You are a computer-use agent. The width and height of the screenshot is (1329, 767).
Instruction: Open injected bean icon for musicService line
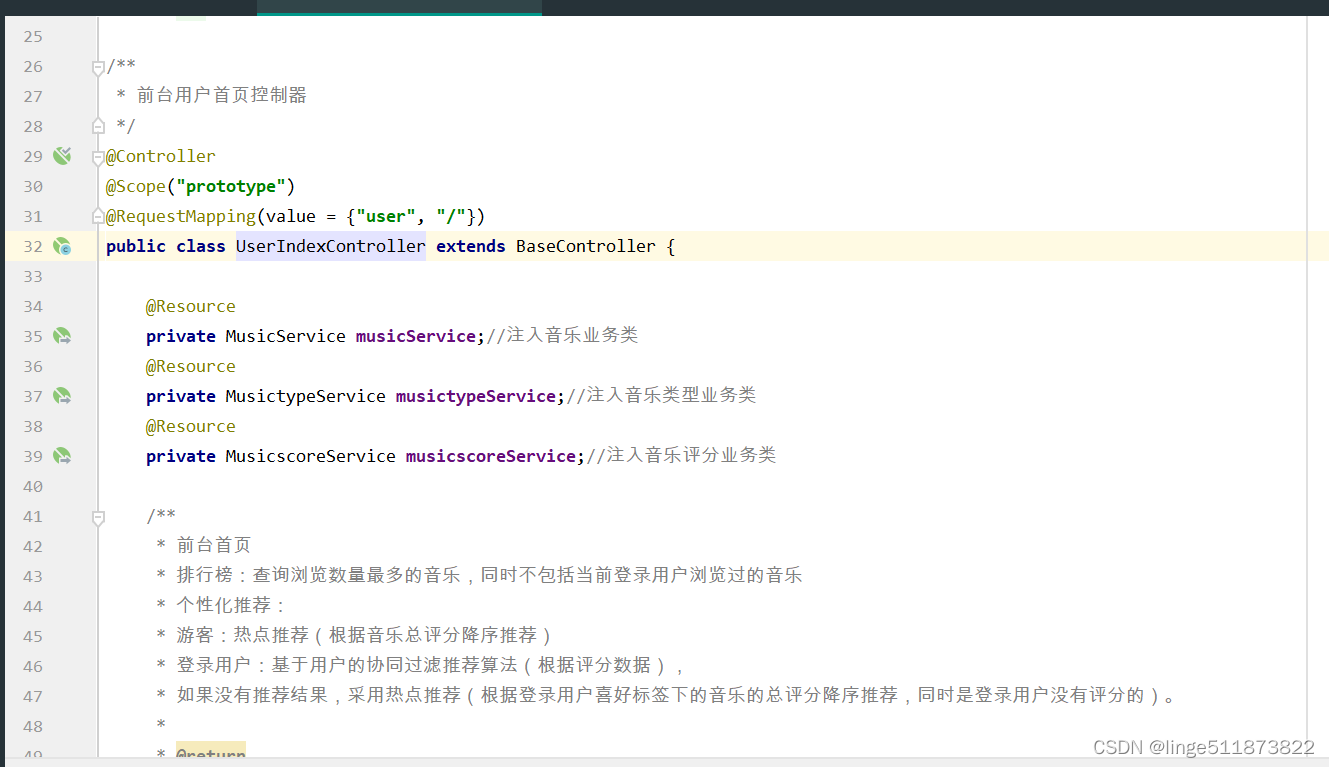tap(62, 336)
